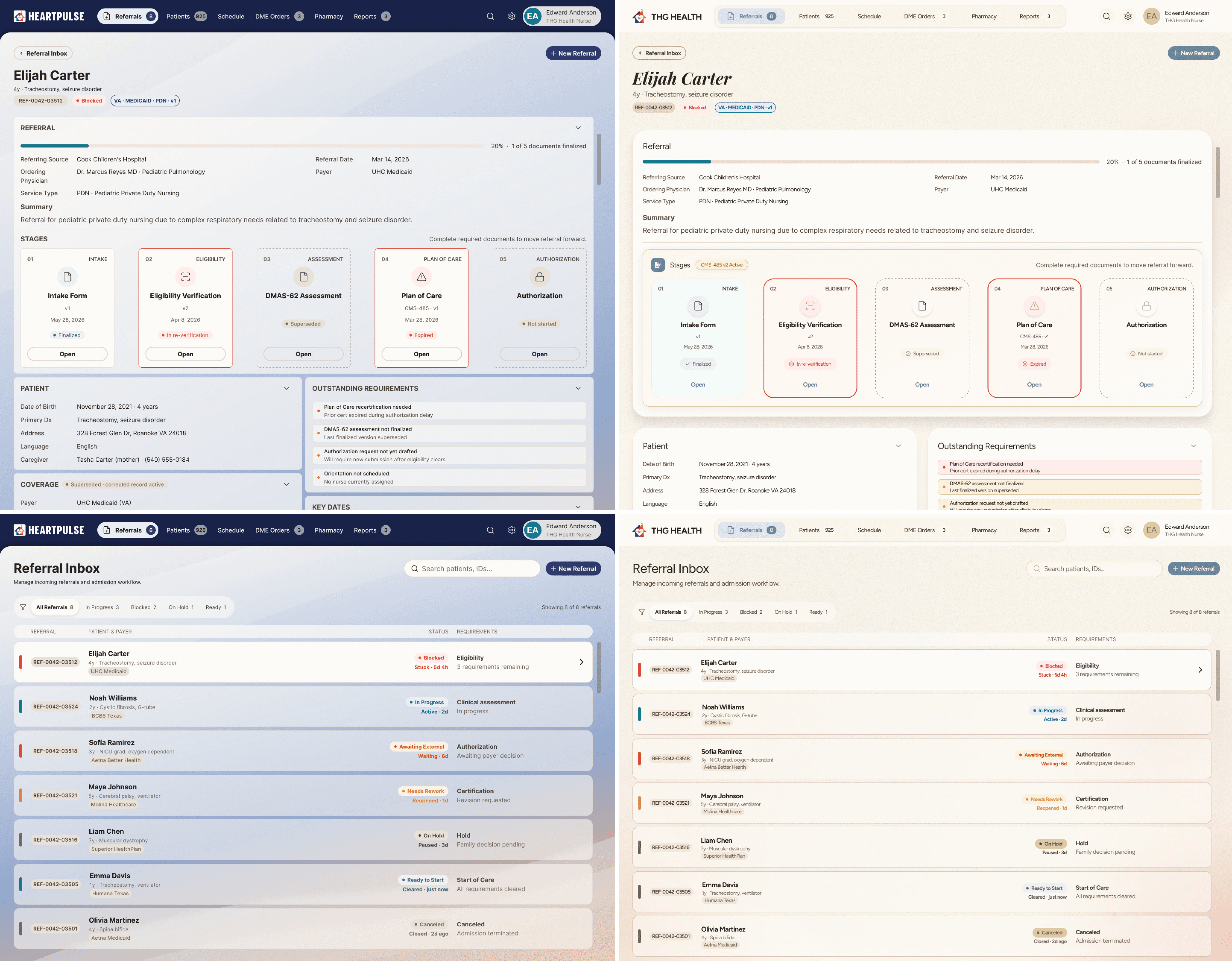
Task: Open settings gear on THG Health Elijah Carter page
Action: click(x=1128, y=16)
